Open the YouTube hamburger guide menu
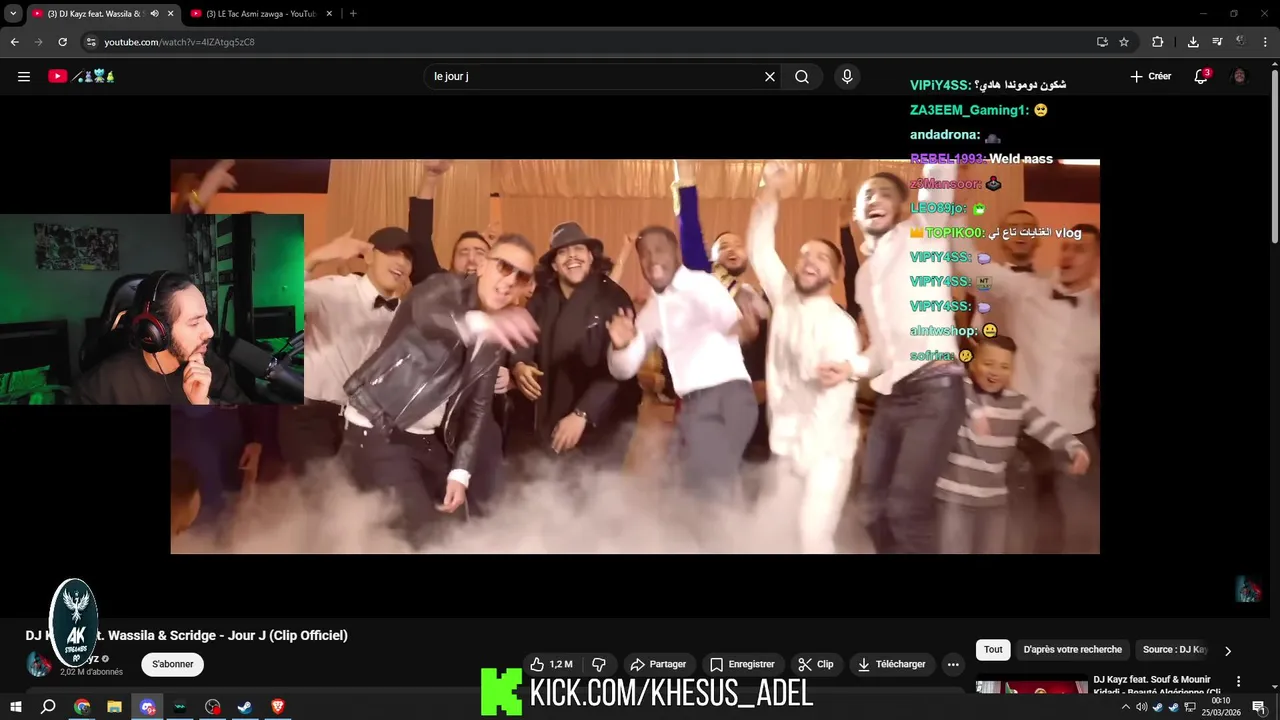1280x720 pixels. (24, 76)
